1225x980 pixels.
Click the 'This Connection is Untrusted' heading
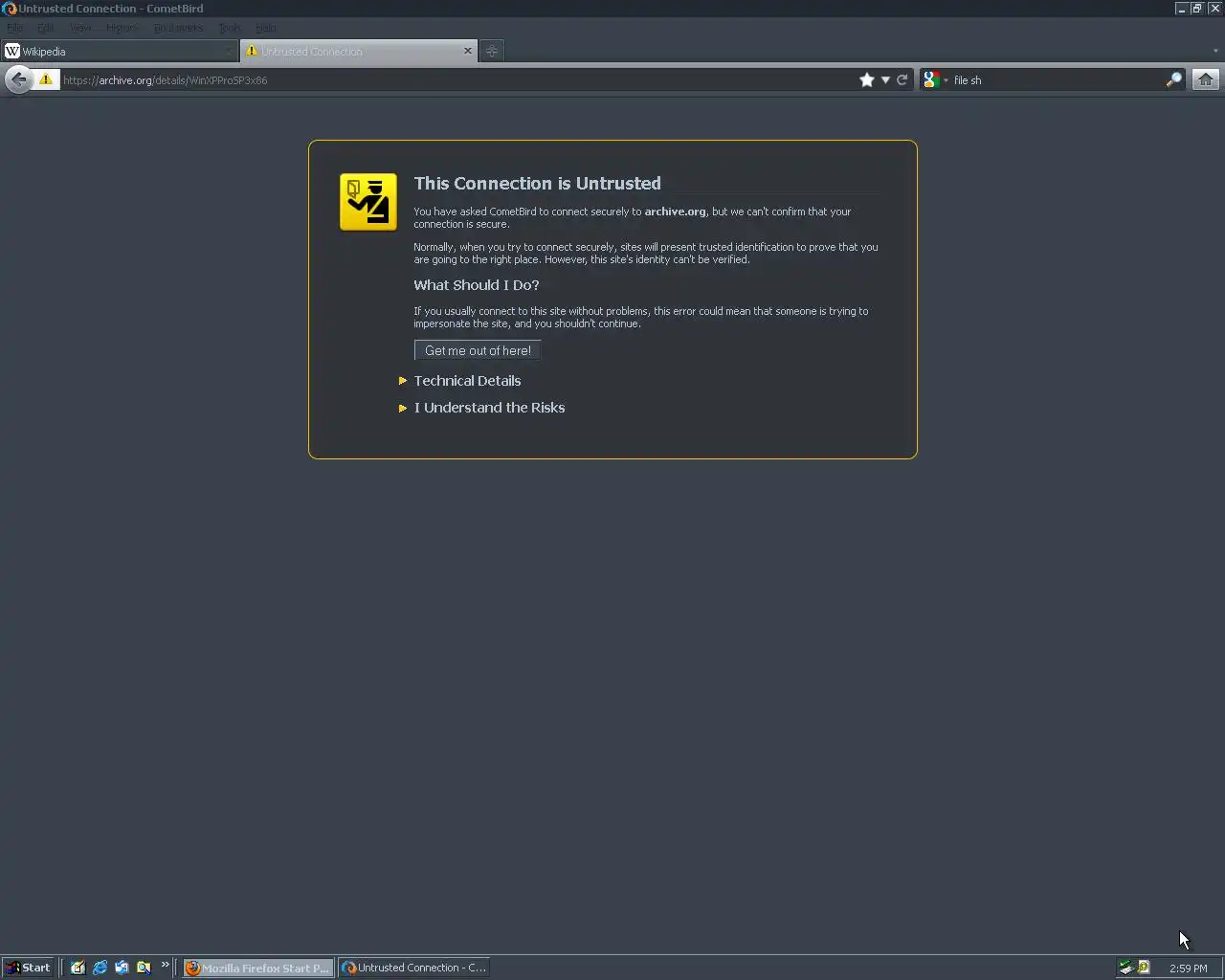tap(537, 183)
